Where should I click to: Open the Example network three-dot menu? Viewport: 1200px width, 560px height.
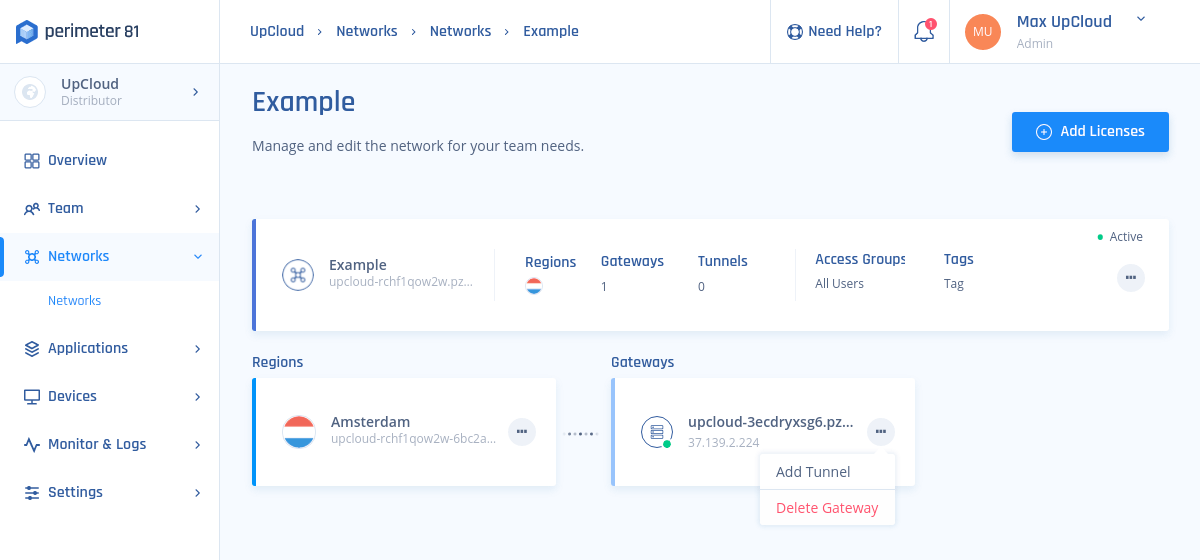click(1130, 278)
